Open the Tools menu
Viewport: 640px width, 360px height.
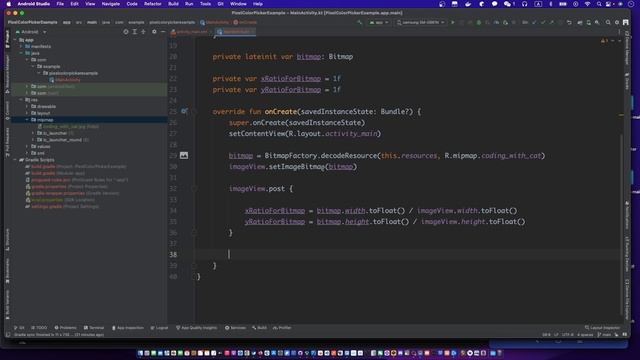(205, 4)
